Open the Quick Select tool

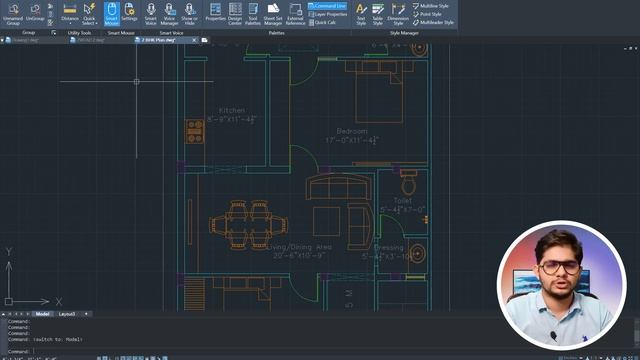[x=89, y=14]
